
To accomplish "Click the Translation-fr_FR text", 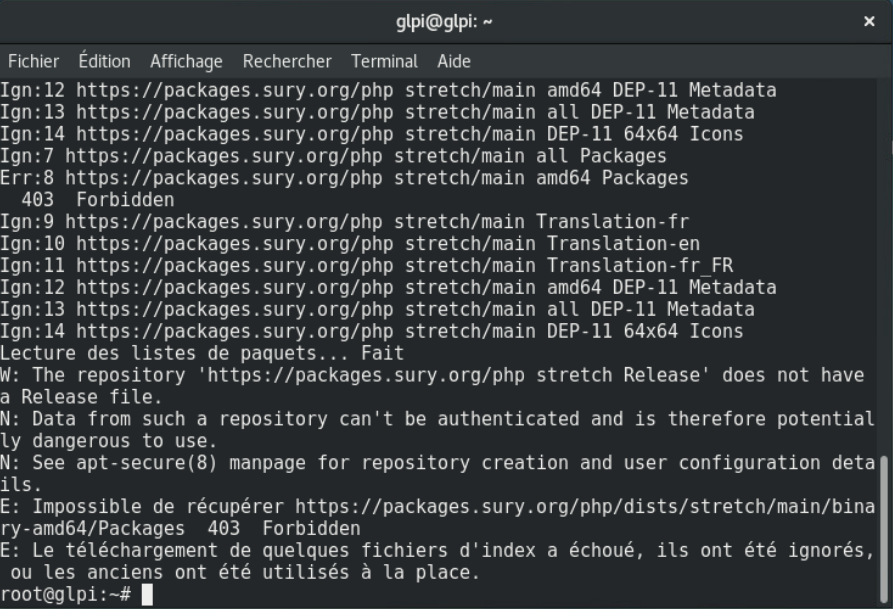I will [640, 266].
